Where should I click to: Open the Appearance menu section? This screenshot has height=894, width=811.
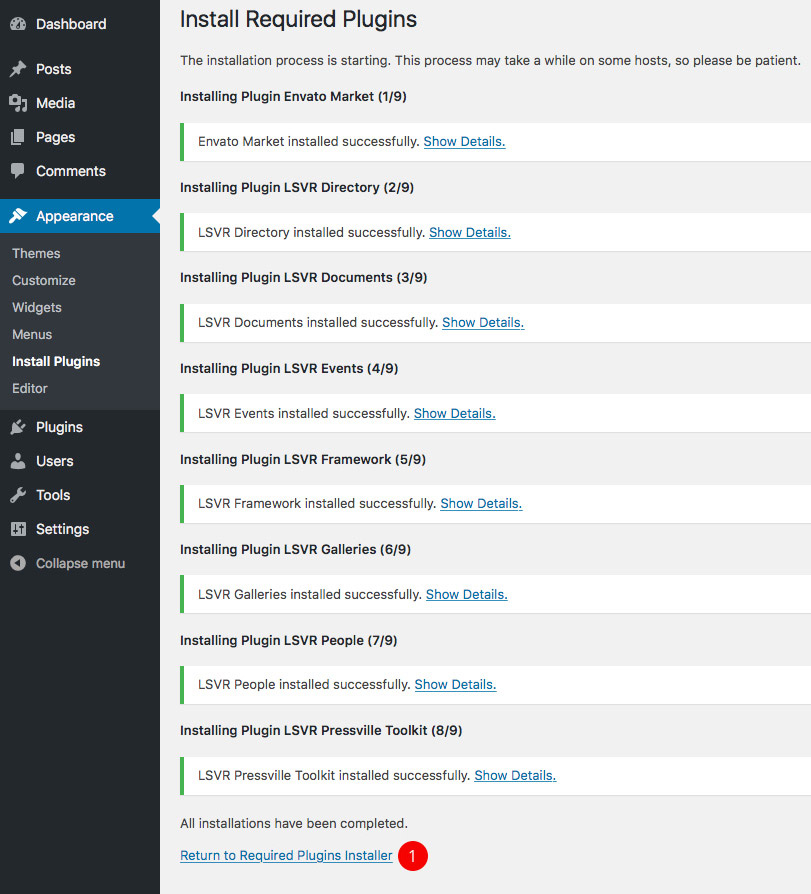coord(74,216)
